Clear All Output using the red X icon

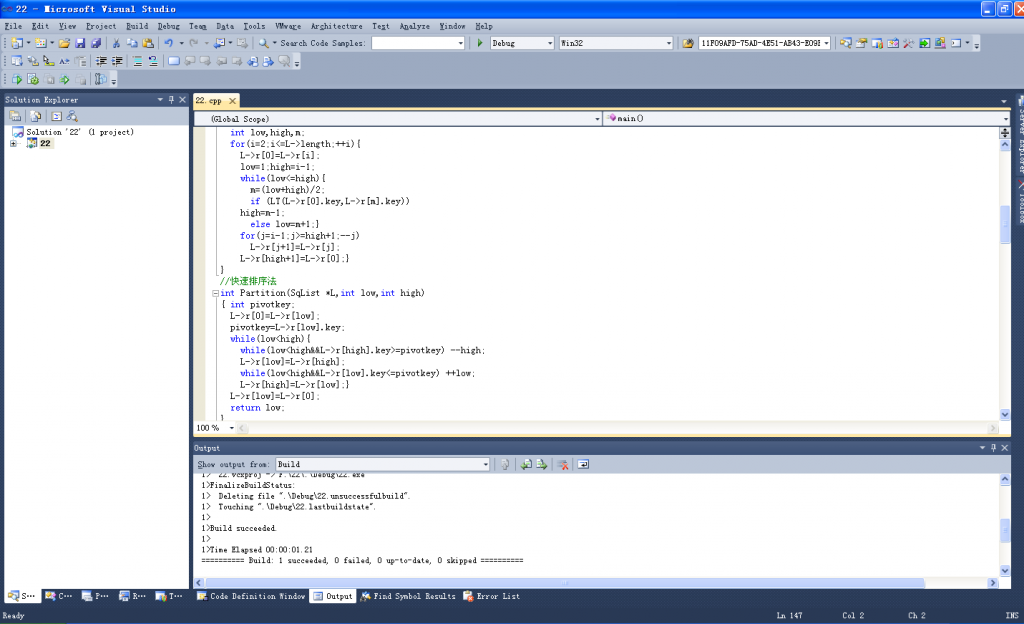pos(560,464)
